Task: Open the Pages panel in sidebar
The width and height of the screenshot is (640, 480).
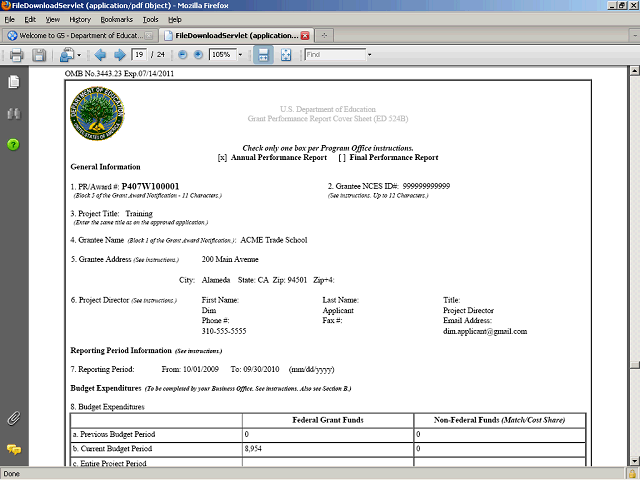Action: click(x=14, y=82)
